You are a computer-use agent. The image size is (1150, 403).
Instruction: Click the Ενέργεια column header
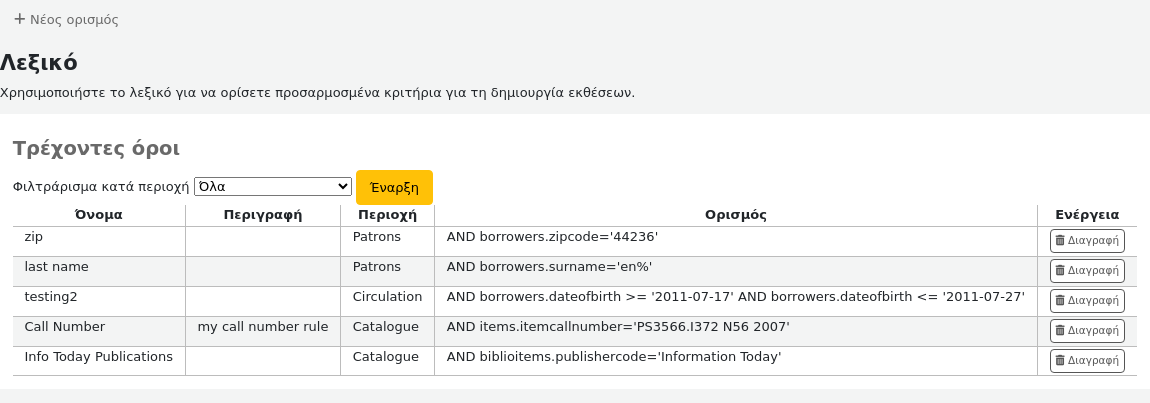tap(1086, 215)
